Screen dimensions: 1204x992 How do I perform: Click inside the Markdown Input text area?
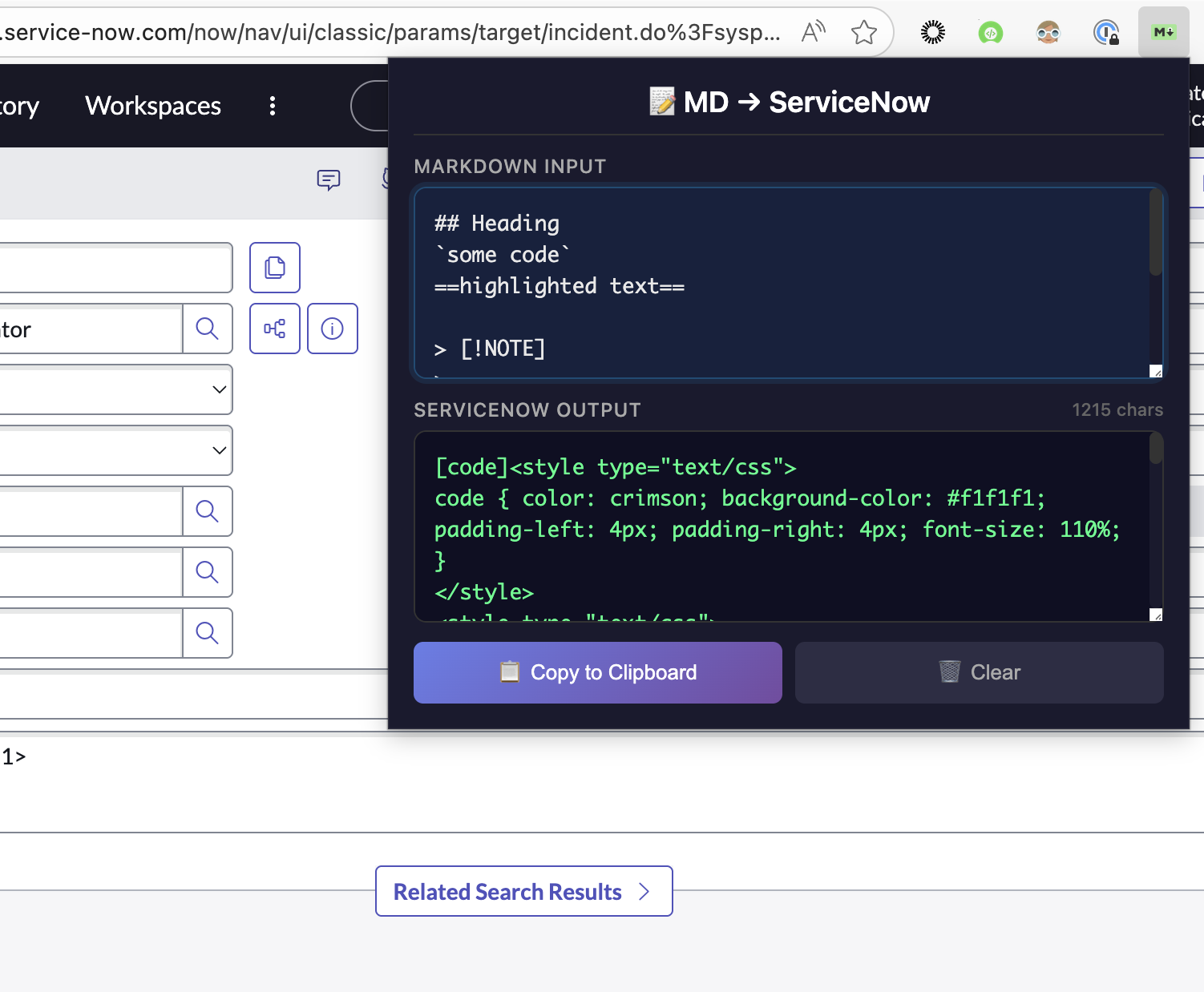point(787,282)
